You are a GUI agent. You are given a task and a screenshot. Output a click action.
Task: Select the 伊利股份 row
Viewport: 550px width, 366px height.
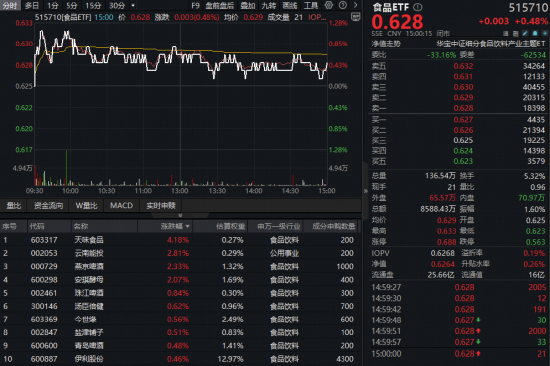[180, 359]
